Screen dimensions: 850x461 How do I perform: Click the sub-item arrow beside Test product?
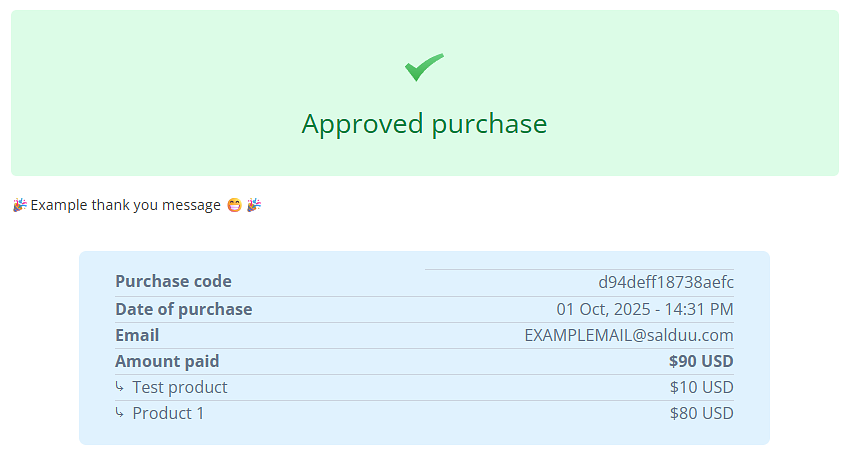120,387
